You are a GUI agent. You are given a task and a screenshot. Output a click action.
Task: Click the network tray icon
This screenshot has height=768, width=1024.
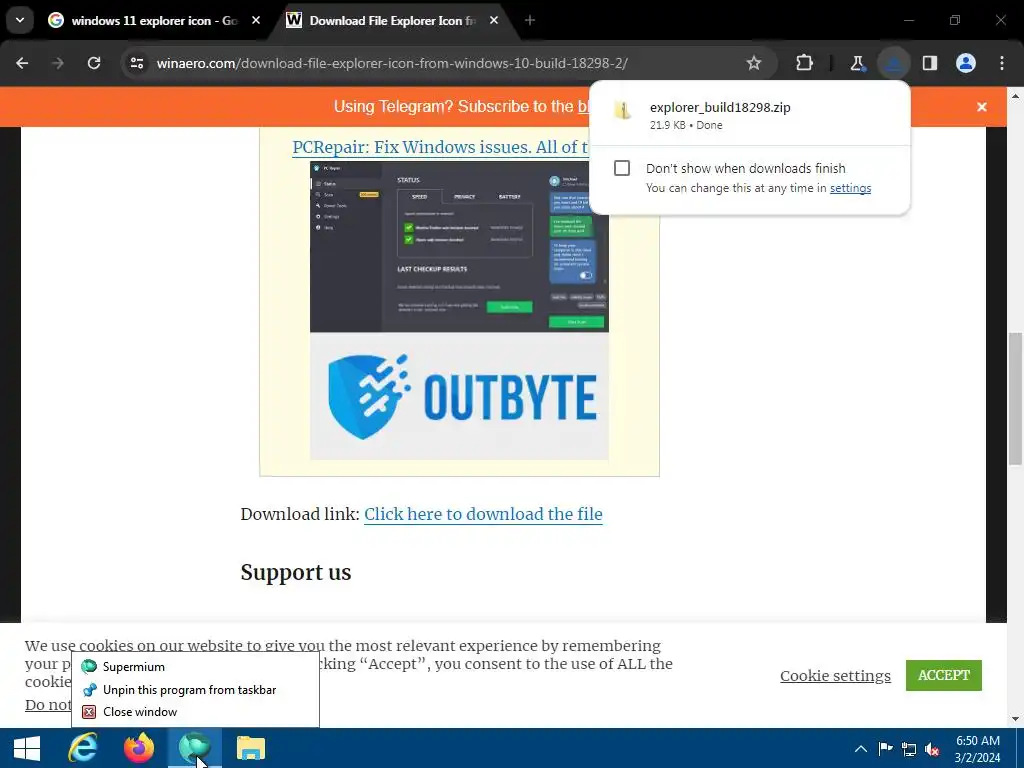tap(909, 749)
